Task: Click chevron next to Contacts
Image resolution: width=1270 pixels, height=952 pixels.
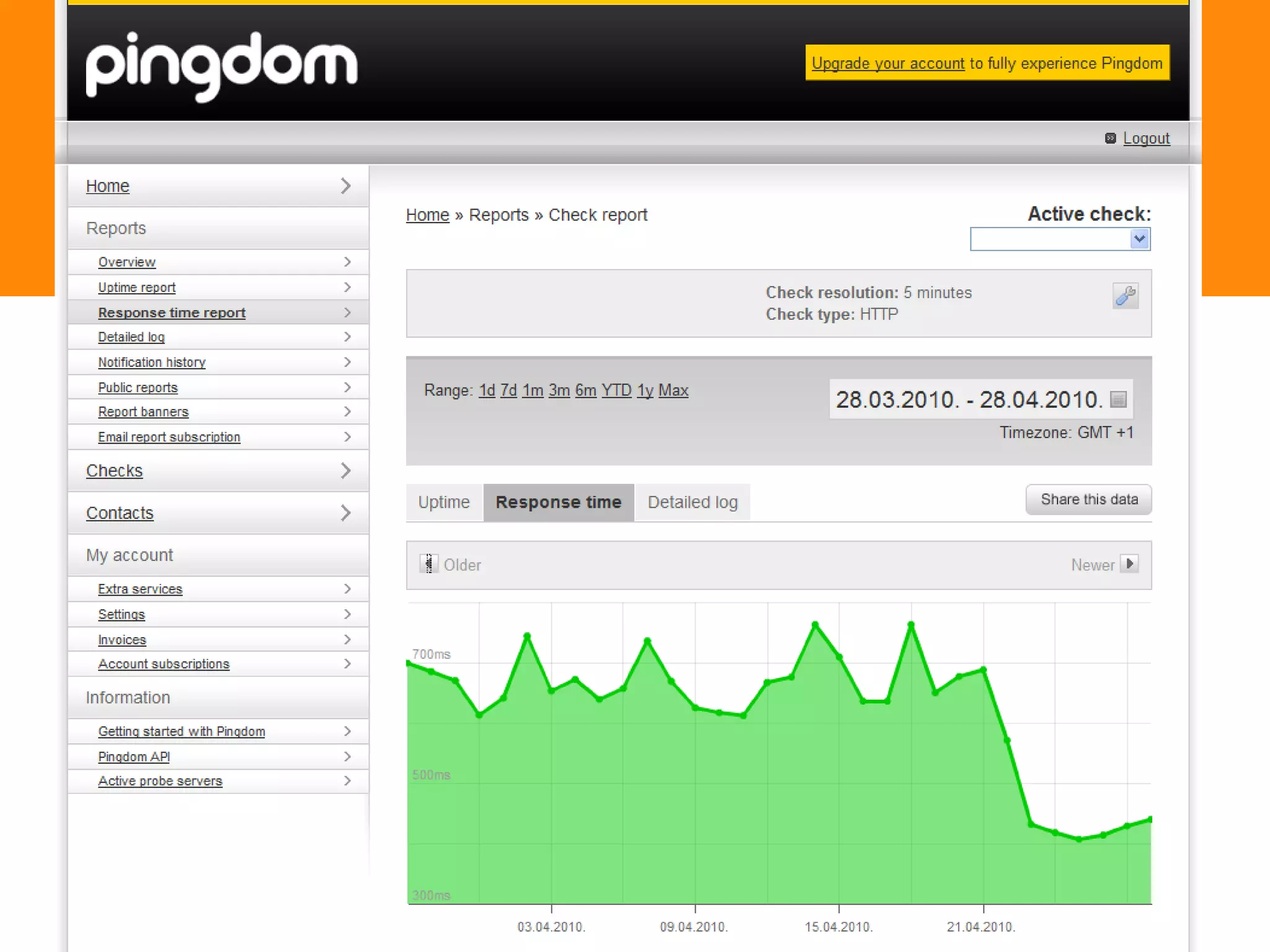Action: coord(346,513)
